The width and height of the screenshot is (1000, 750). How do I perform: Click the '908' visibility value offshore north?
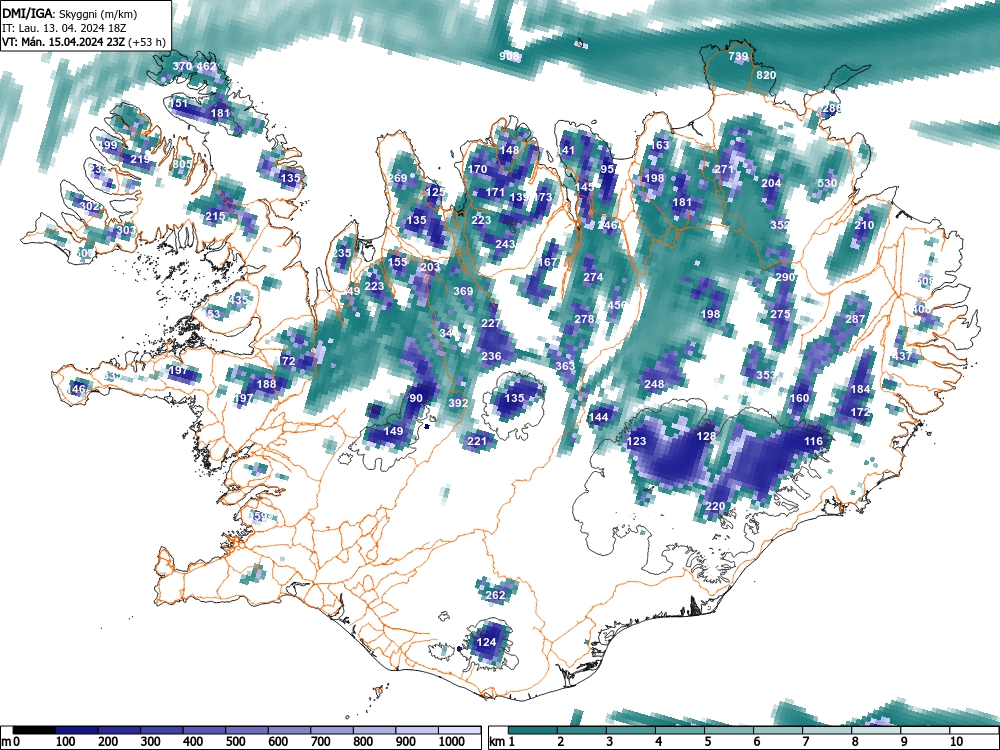point(509,56)
